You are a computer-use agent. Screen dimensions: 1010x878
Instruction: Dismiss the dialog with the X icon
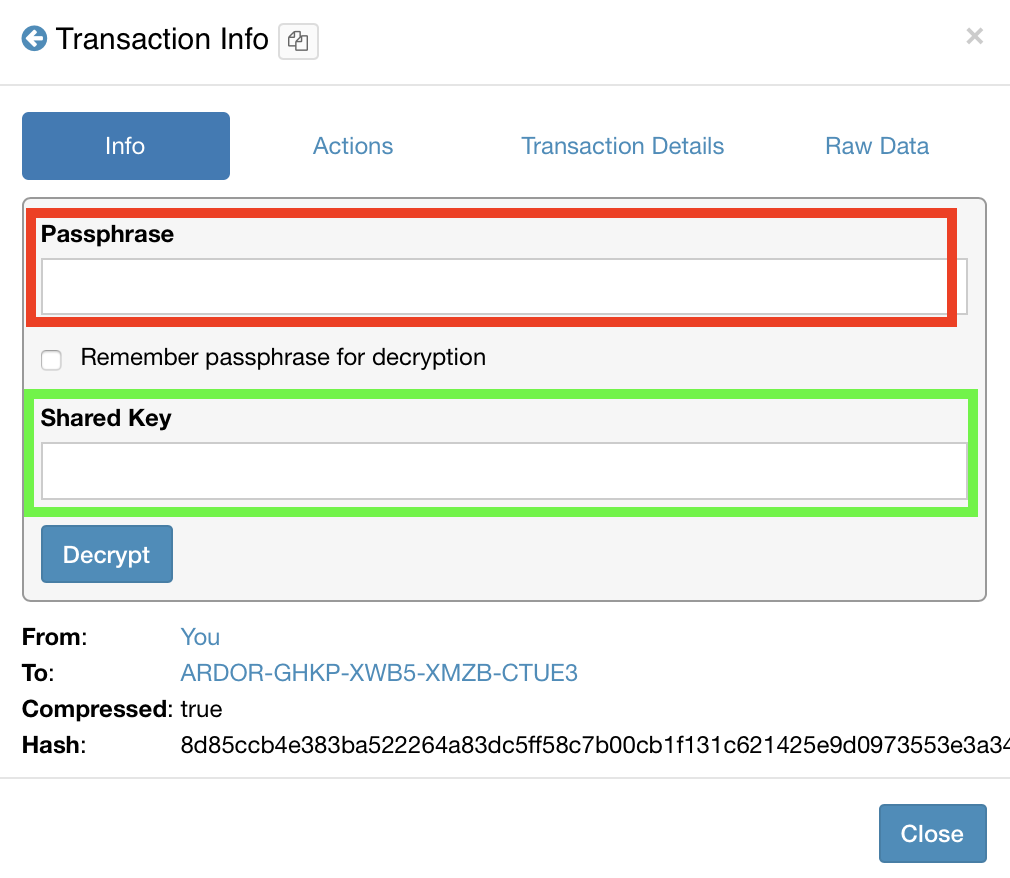(974, 38)
